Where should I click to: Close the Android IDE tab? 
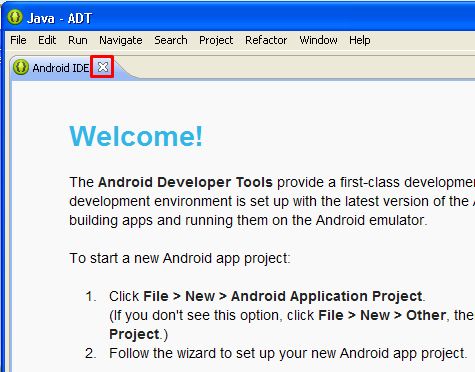tap(103, 67)
